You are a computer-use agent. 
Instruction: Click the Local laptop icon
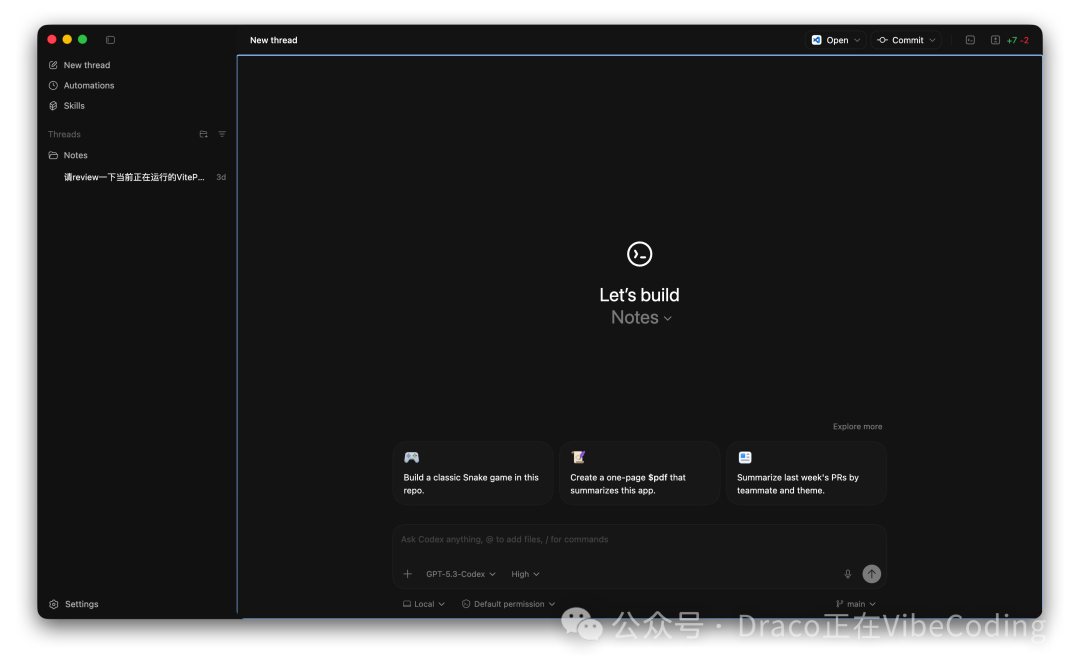(x=407, y=604)
